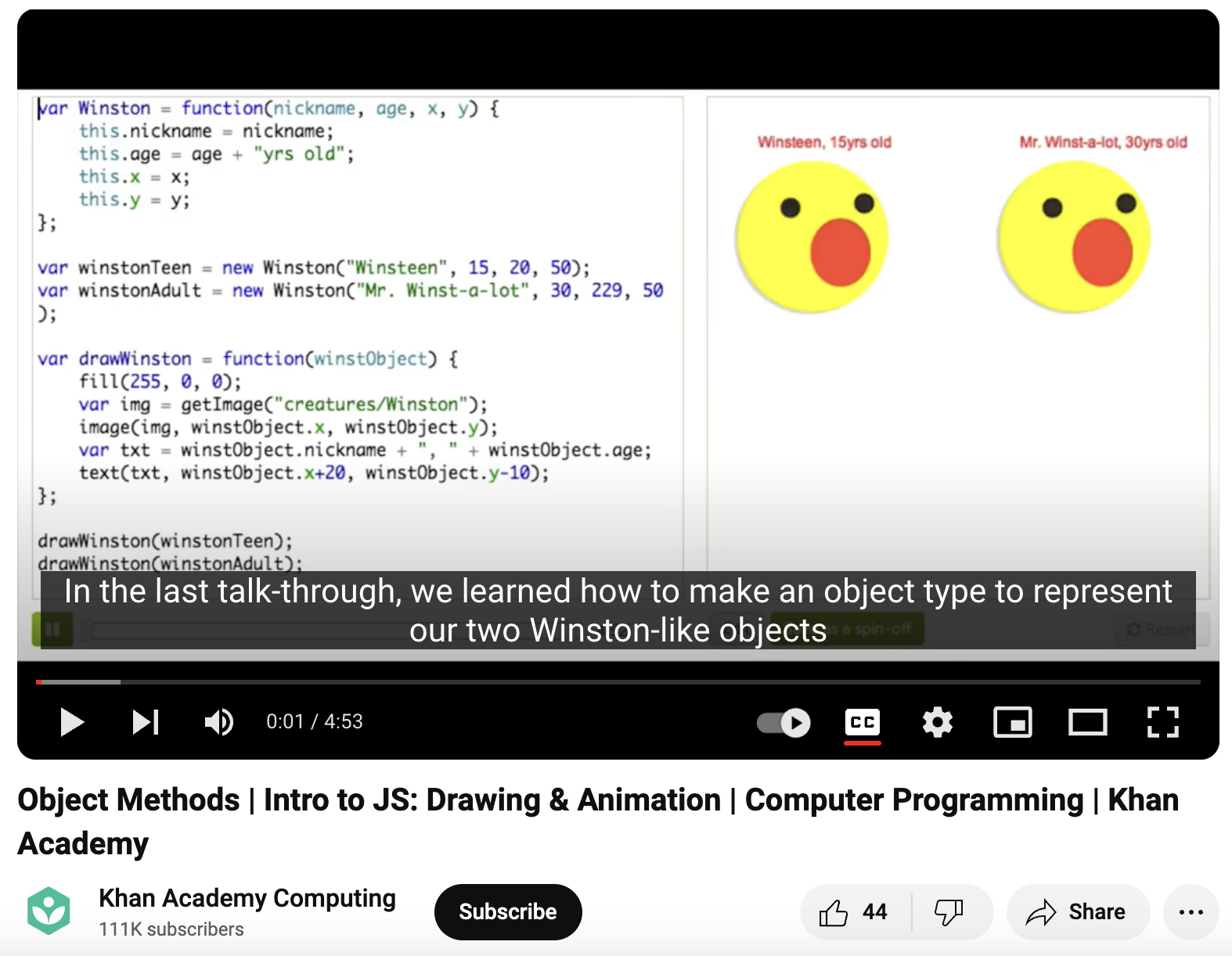Enter fullscreen mode

(x=1163, y=721)
